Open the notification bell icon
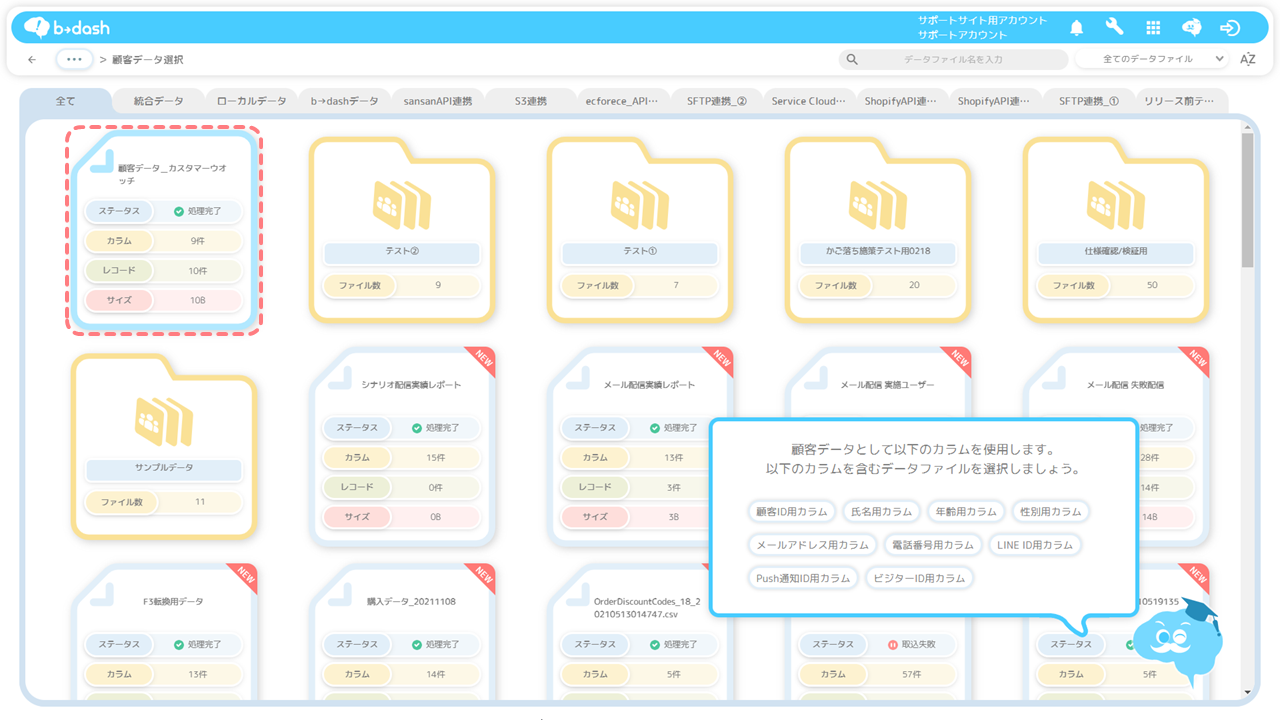Image resolution: width=1280 pixels, height=720 pixels. [1077, 28]
